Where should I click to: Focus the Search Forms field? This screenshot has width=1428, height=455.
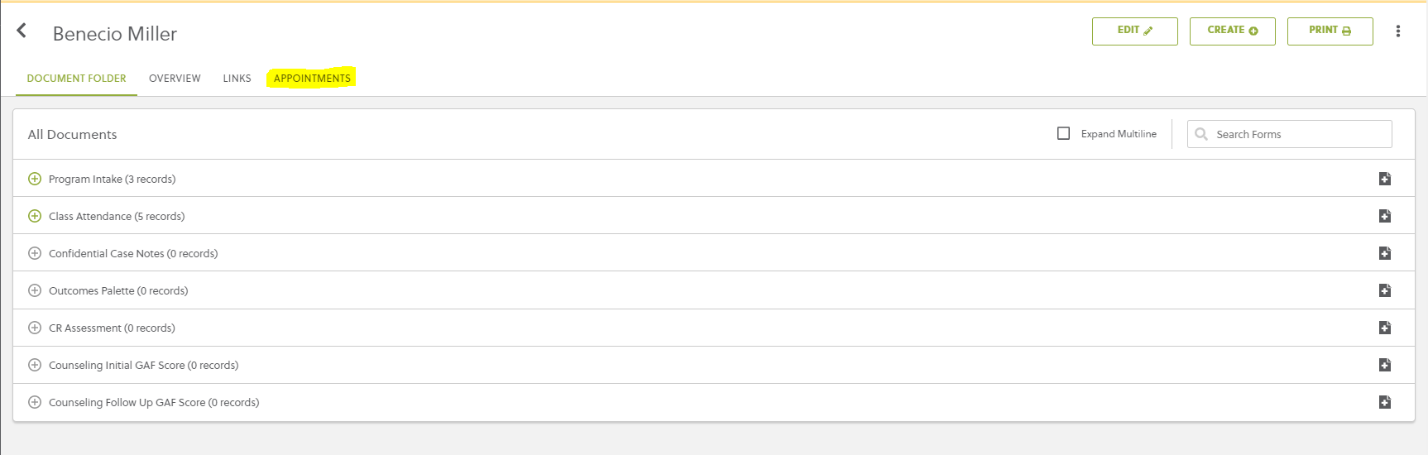(x=1289, y=134)
